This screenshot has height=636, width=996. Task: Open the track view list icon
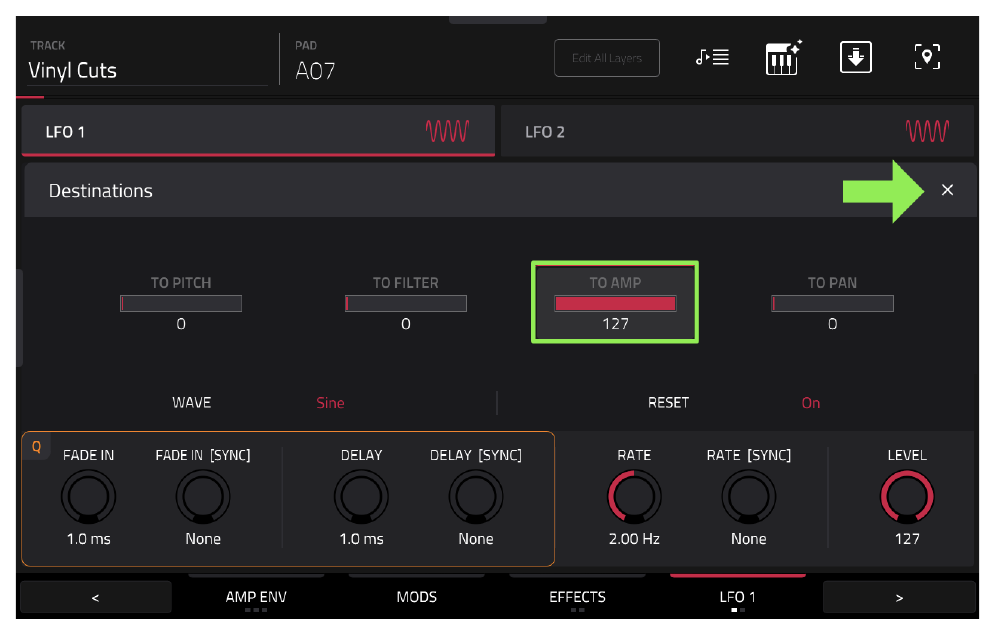(712, 57)
